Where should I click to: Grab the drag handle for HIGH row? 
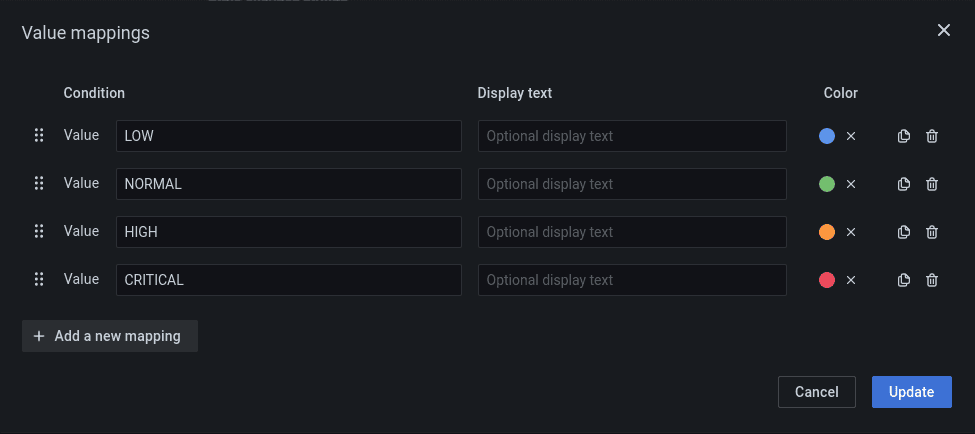pos(39,231)
